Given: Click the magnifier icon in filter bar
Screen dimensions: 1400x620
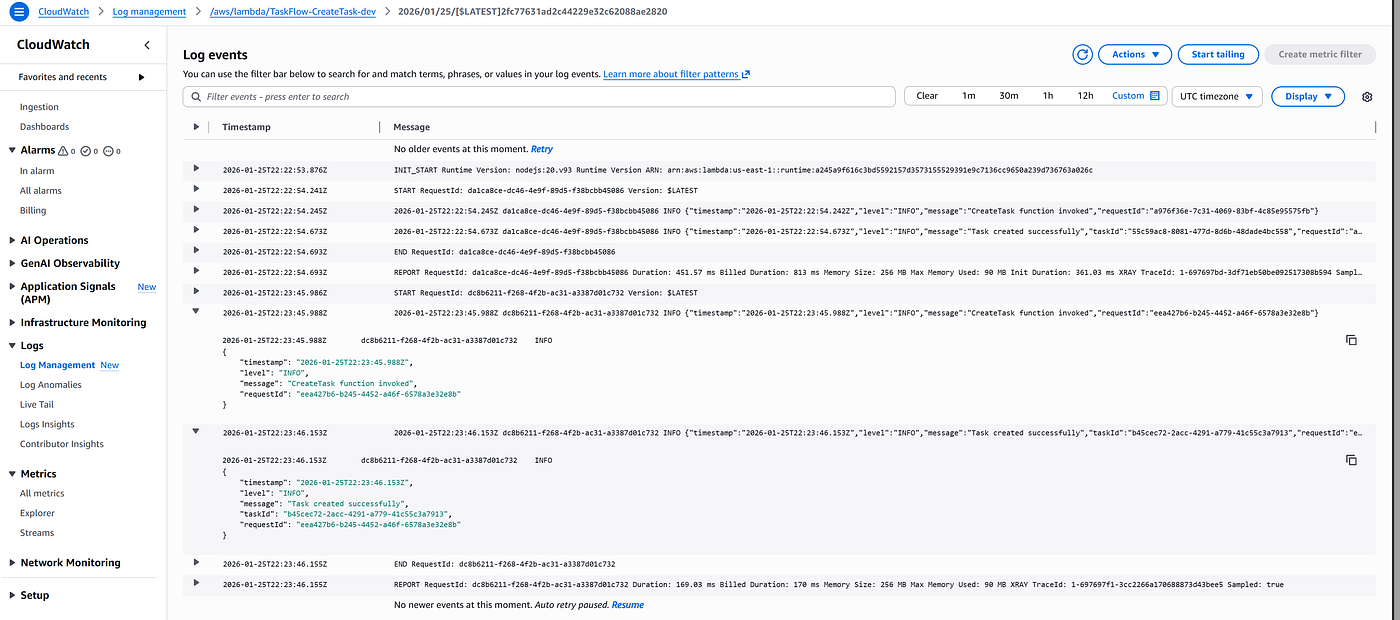Looking at the screenshot, I should tap(195, 97).
